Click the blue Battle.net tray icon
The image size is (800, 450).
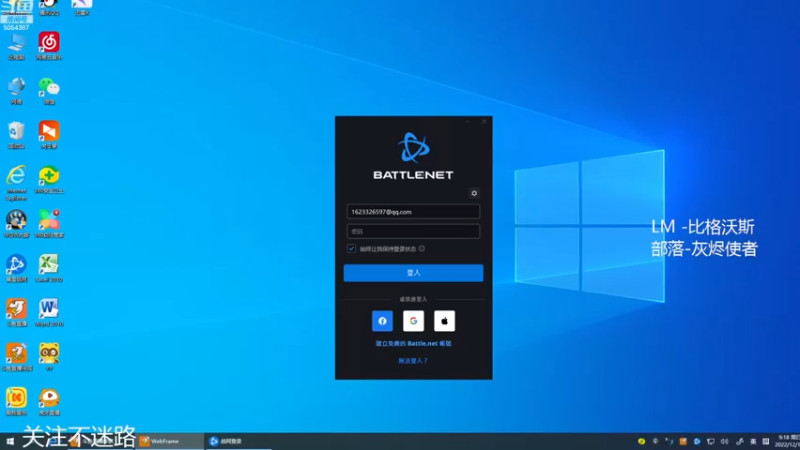coord(696,441)
